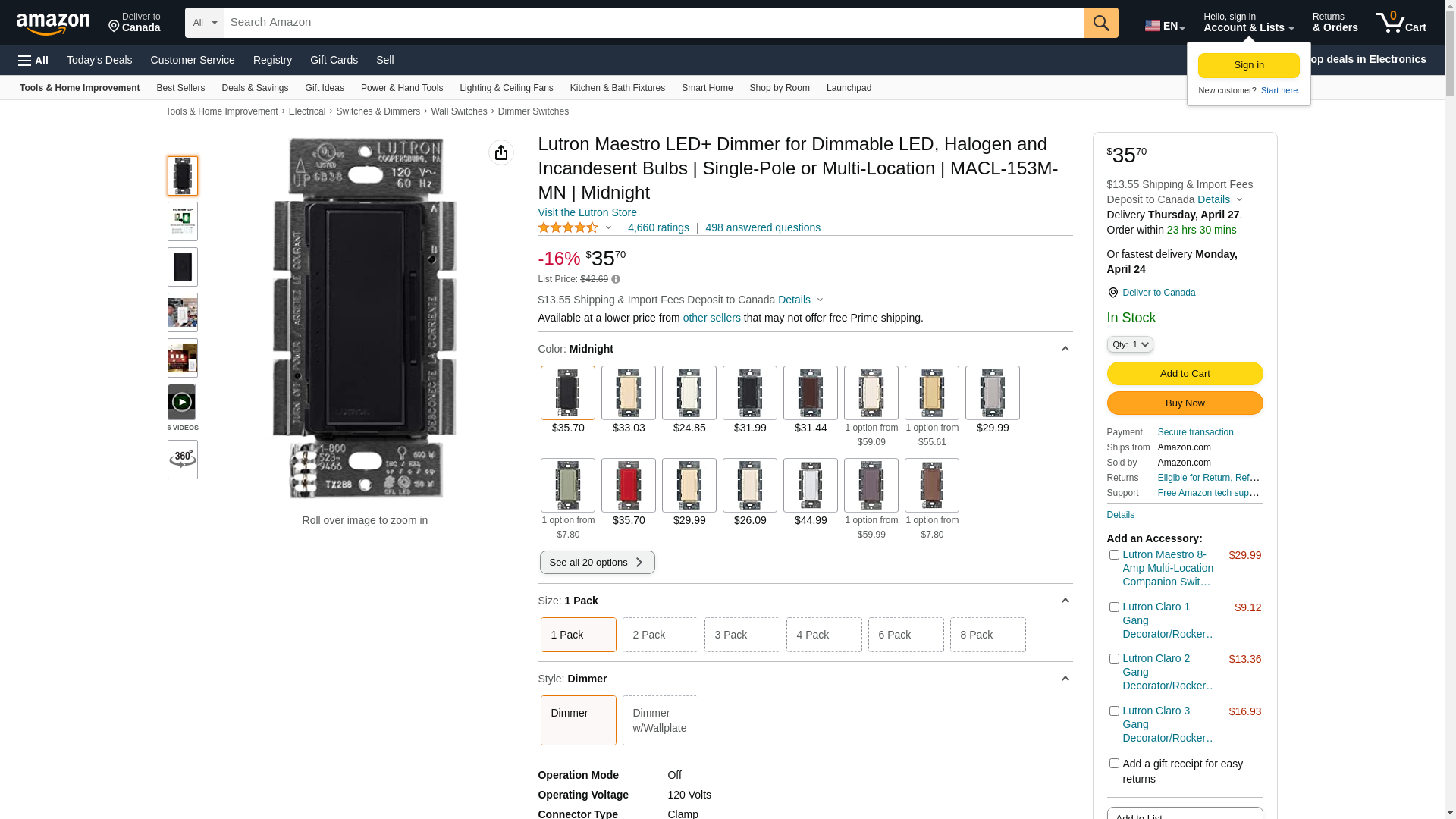
Task: Click the list price info icon
Action: (x=616, y=280)
